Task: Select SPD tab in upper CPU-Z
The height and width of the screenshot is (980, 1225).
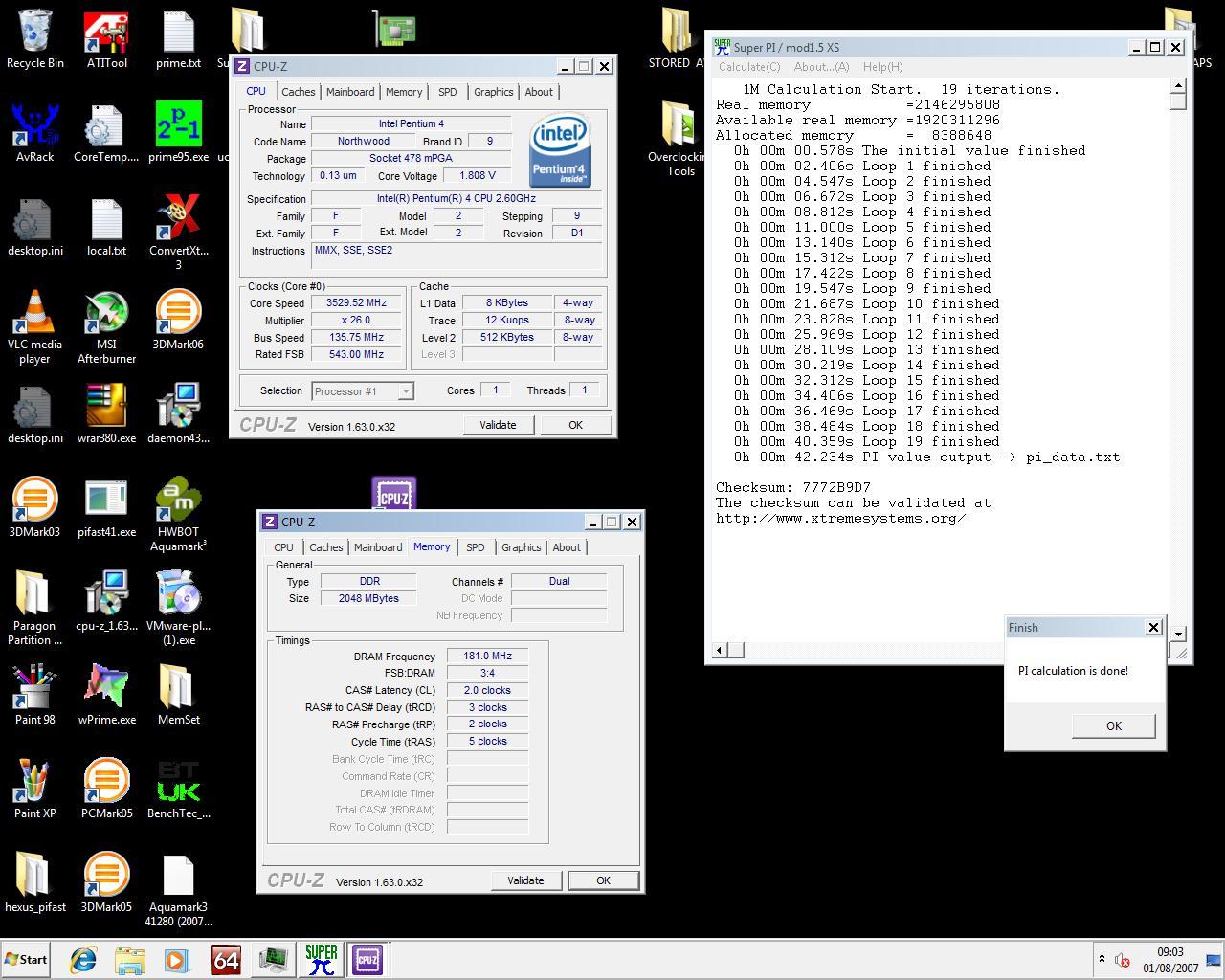Action: coord(447,92)
